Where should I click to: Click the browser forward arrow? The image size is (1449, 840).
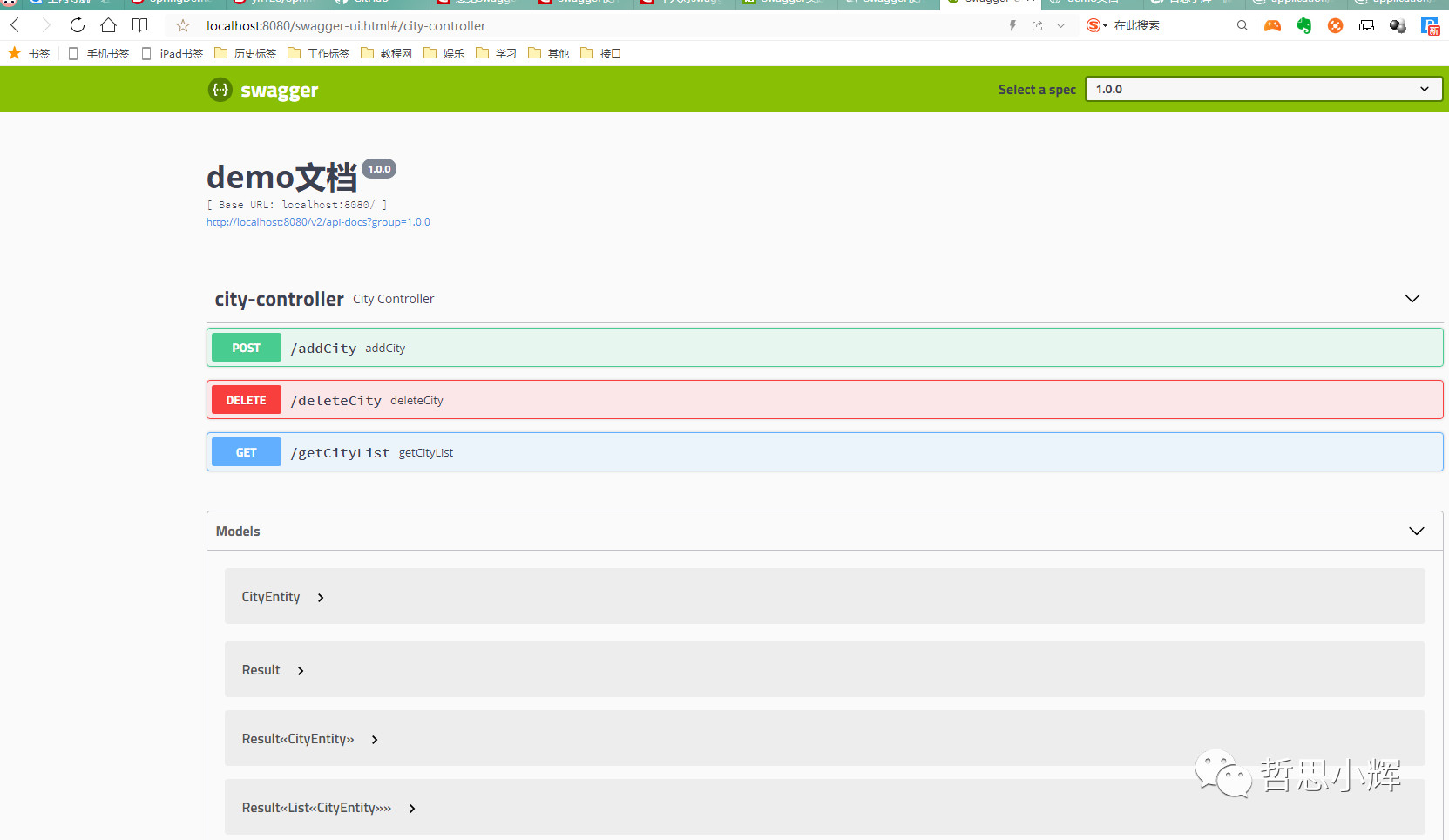46,25
